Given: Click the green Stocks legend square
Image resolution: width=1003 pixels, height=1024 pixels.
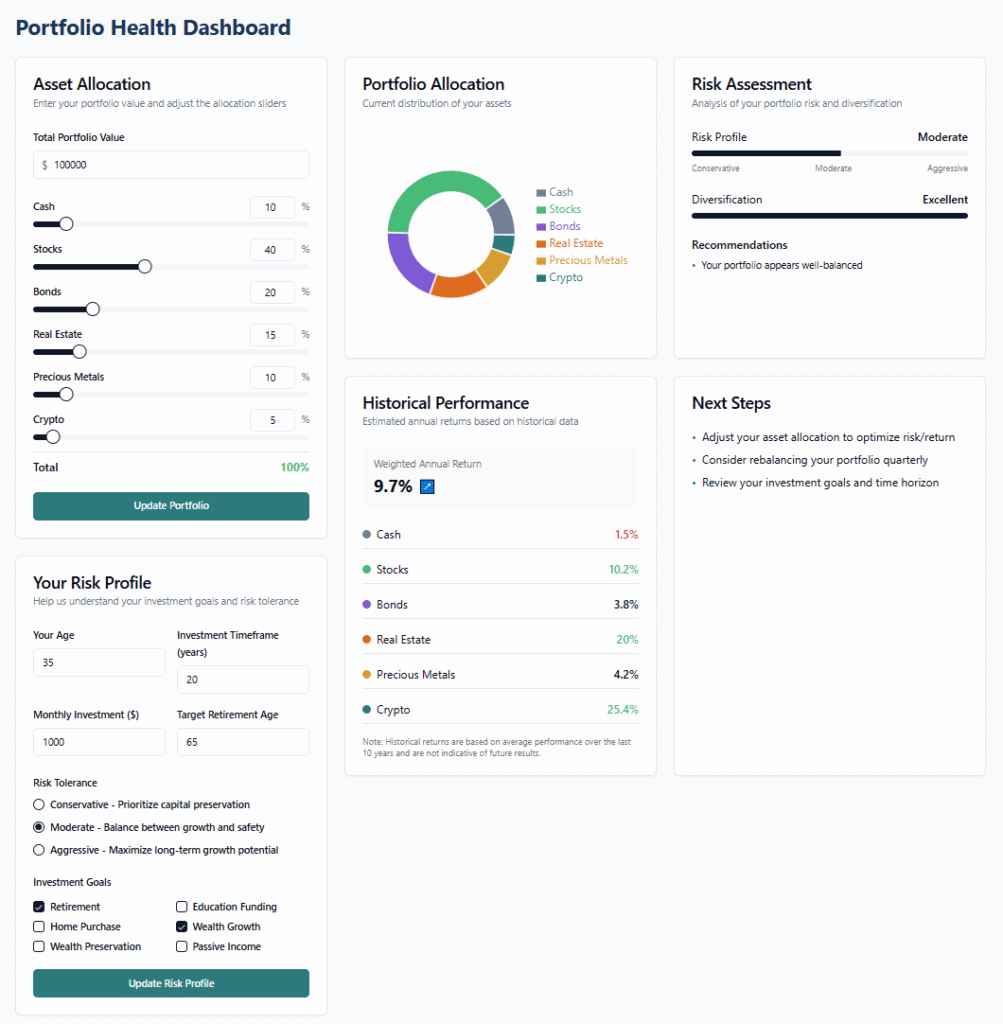Looking at the screenshot, I should click(541, 210).
